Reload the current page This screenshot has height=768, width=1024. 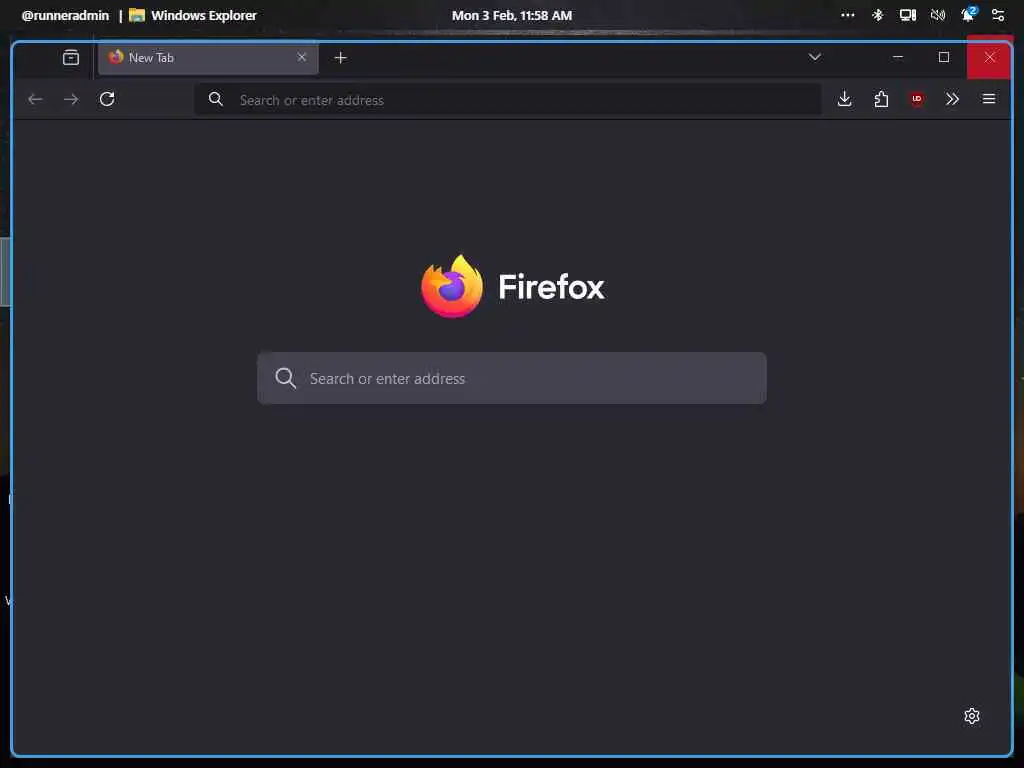tap(107, 99)
